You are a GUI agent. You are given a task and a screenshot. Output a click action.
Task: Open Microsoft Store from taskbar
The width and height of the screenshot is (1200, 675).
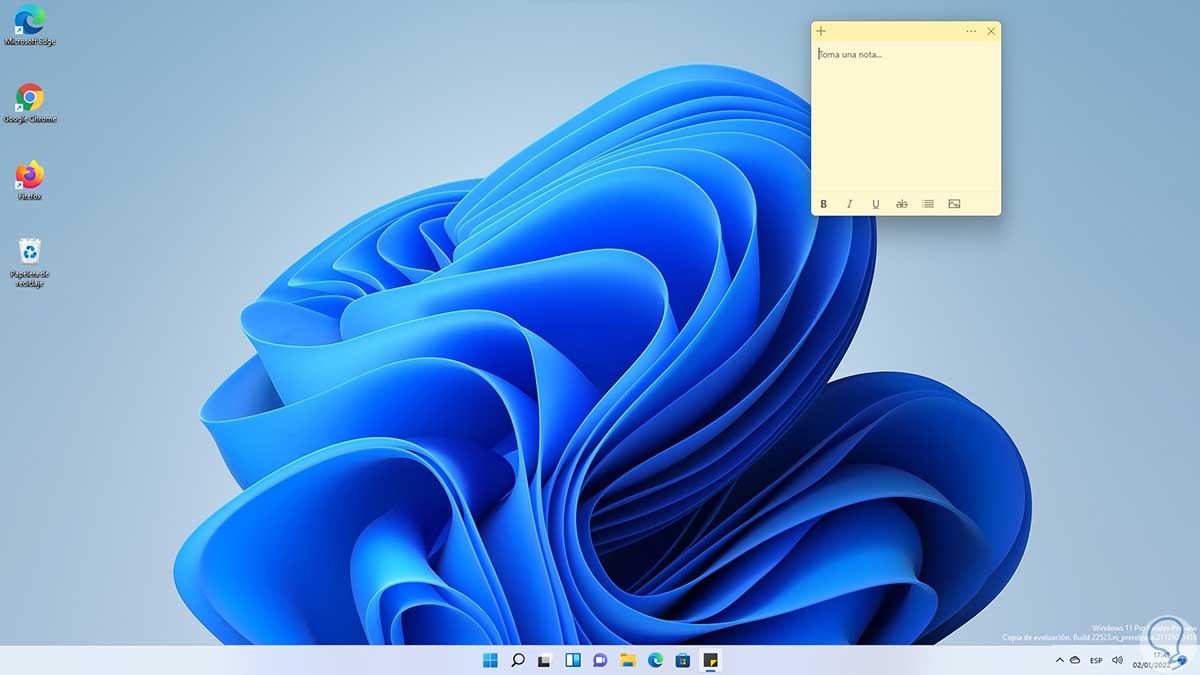point(683,660)
